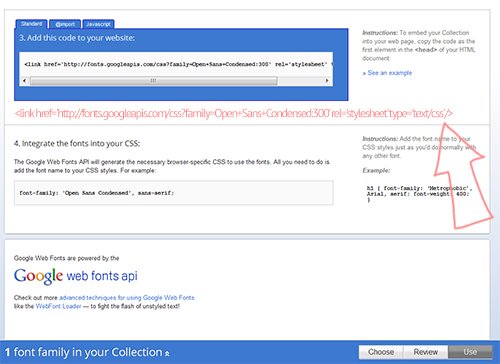
Task: Click the code box left scroll arrow
Action: 24,81
